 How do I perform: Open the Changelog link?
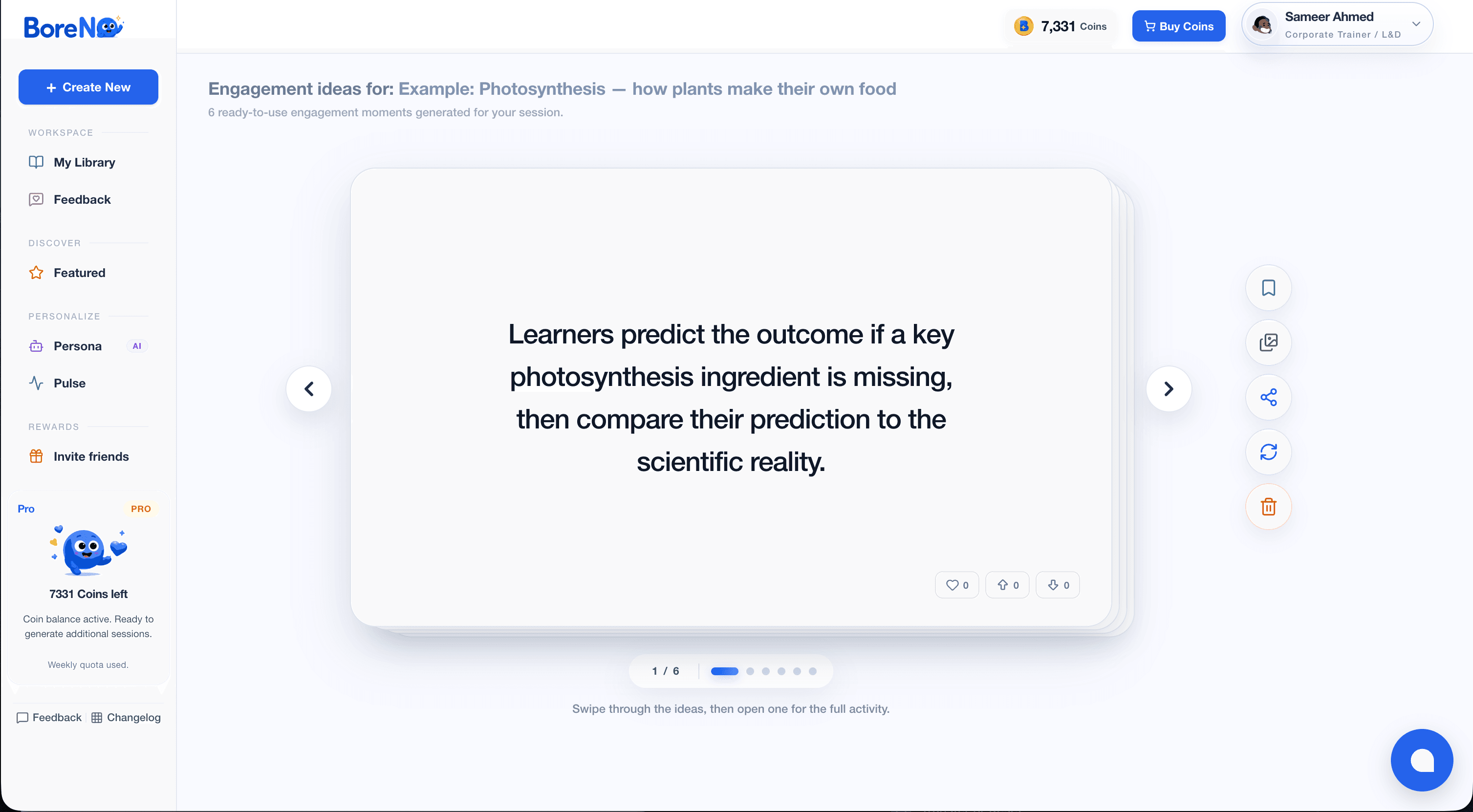click(127, 718)
